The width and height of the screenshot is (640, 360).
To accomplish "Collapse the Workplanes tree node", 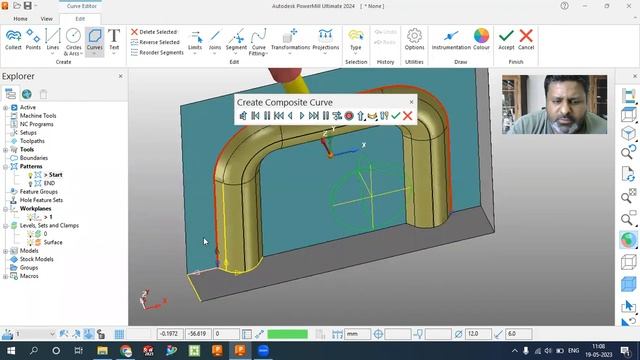I will [5, 209].
